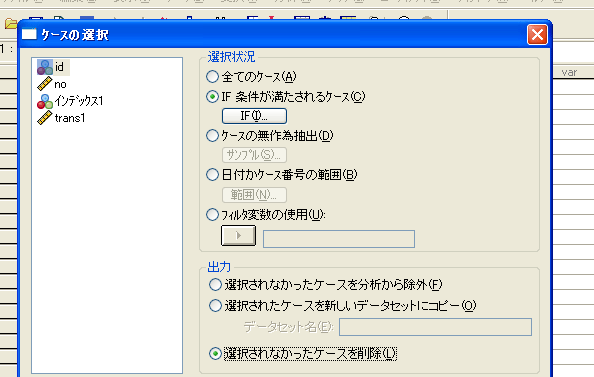Viewport: 594px width, 377px height.
Task: Close the ケースの選択 dialog
Action: [x=537, y=35]
